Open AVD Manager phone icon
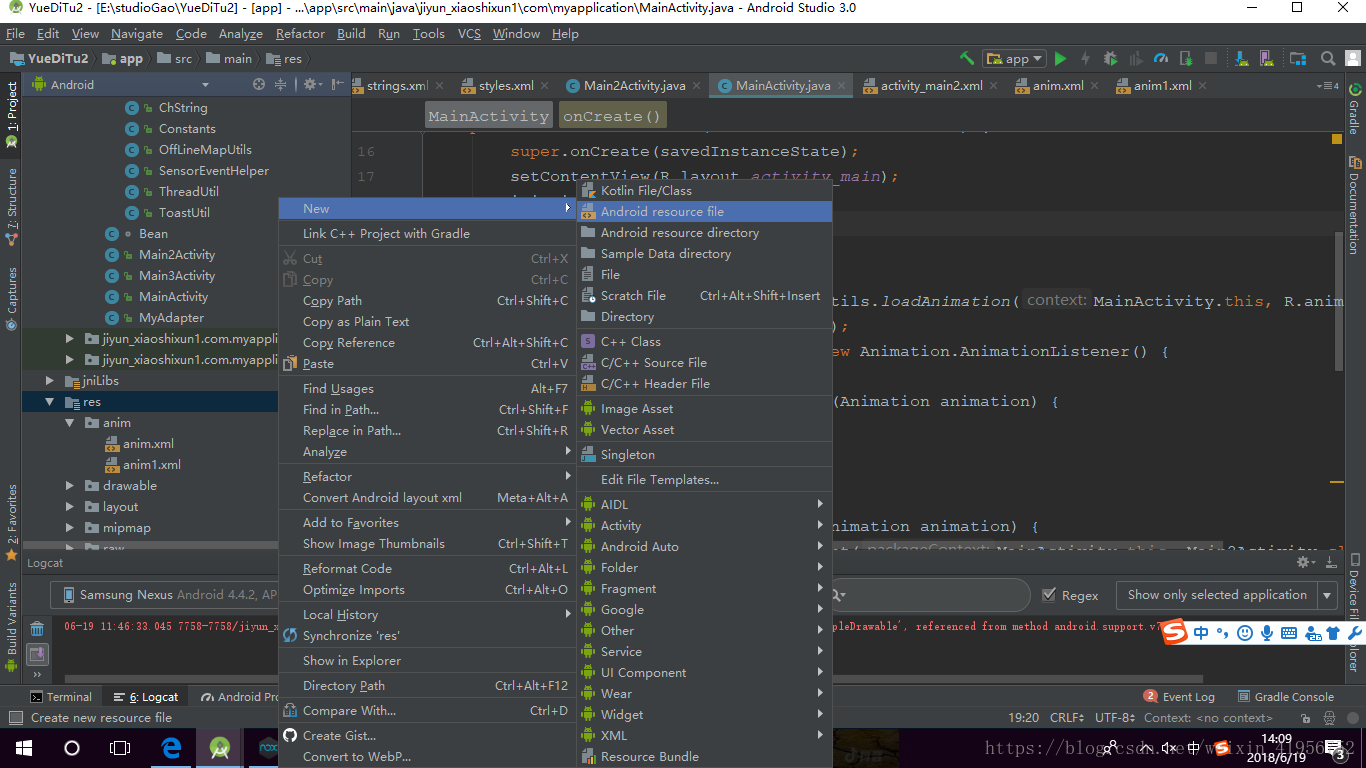1366x768 pixels. tap(1266, 59)
